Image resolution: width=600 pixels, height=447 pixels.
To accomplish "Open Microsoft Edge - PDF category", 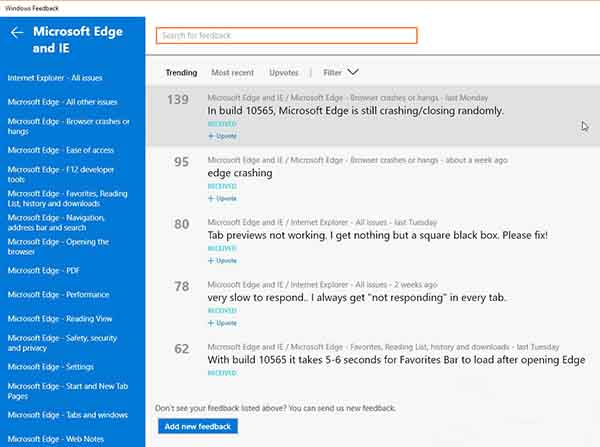I will click(44, 271).
